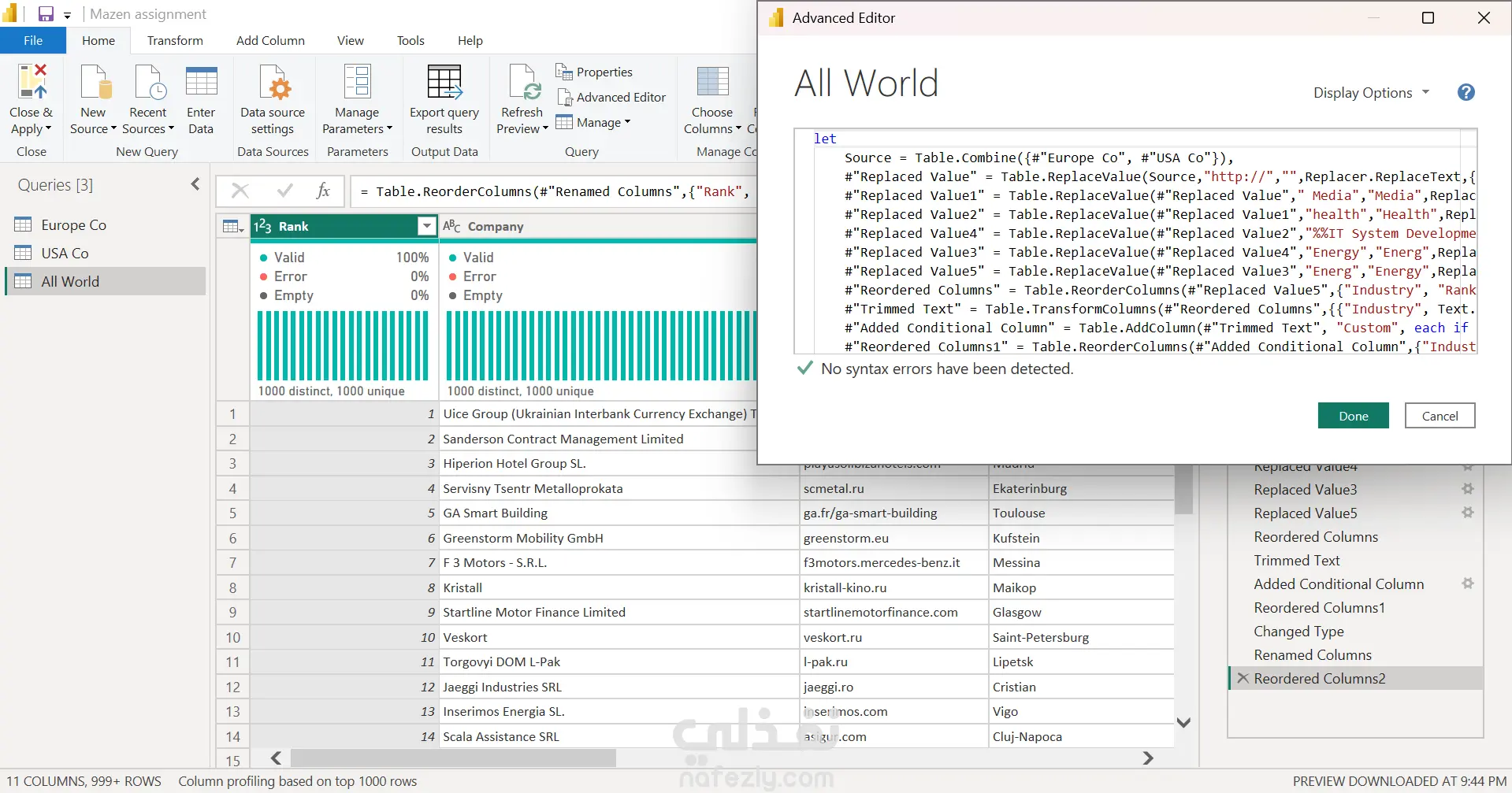Viewport: 1512px width, 793px height.
Task: Open the table menu icon at grid corner
Action: click(233, 227)
